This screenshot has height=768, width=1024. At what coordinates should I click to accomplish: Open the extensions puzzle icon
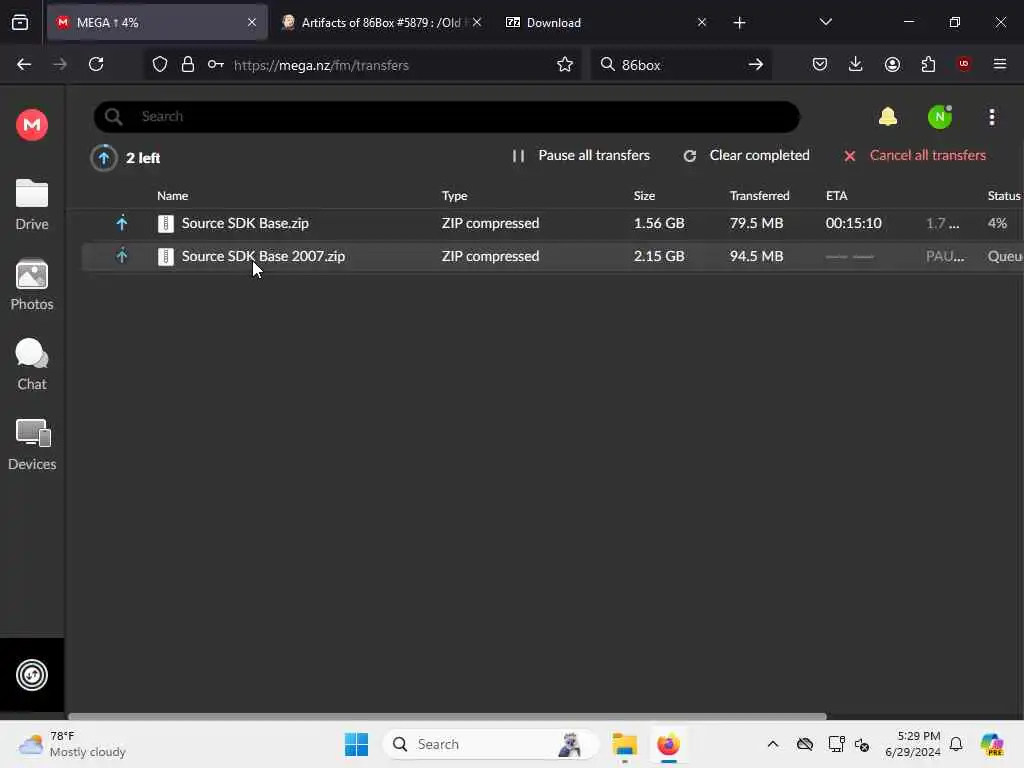click(928, 64)
